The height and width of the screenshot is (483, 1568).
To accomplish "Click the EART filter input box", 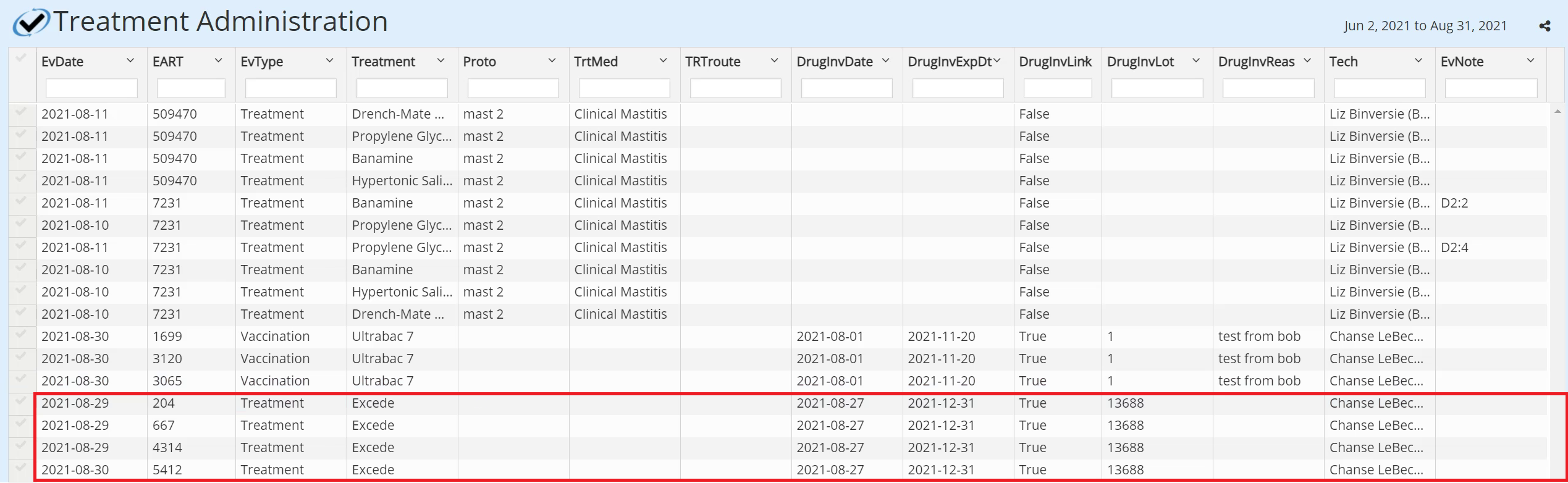I will (191, 88).
